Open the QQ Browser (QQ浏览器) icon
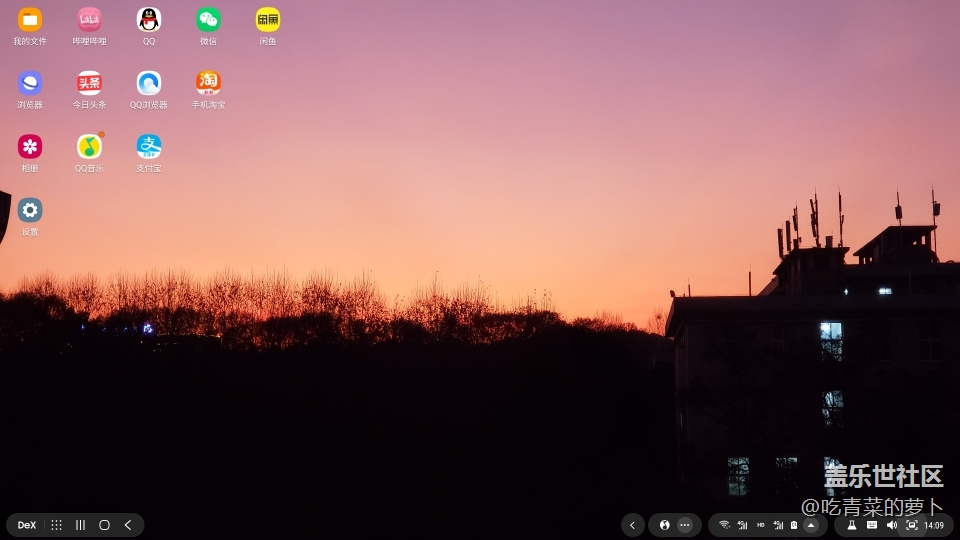The width and height of the screenshot is (960, 540). pos(149,83)
